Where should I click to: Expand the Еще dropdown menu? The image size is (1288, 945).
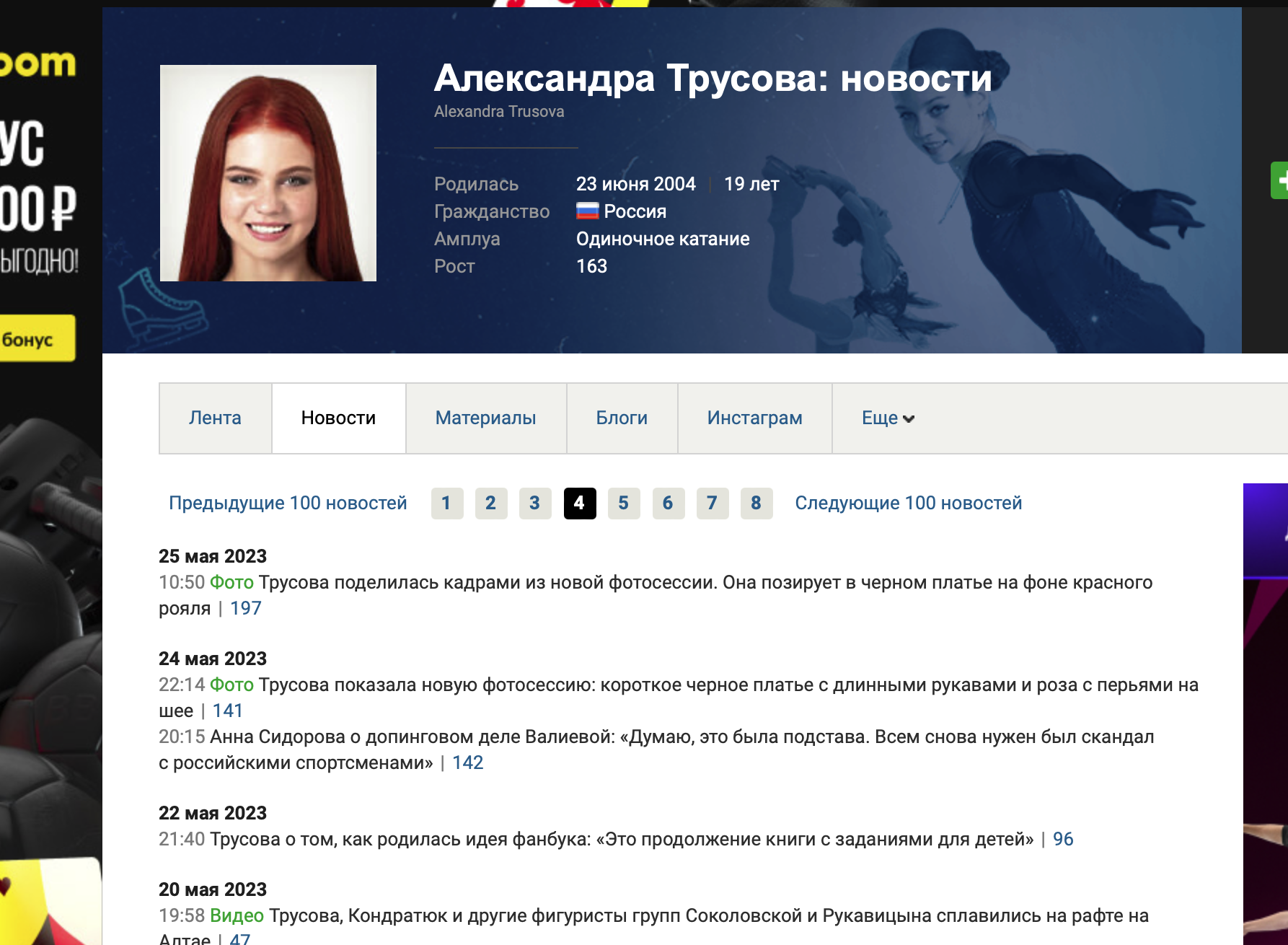pos(888,418)
